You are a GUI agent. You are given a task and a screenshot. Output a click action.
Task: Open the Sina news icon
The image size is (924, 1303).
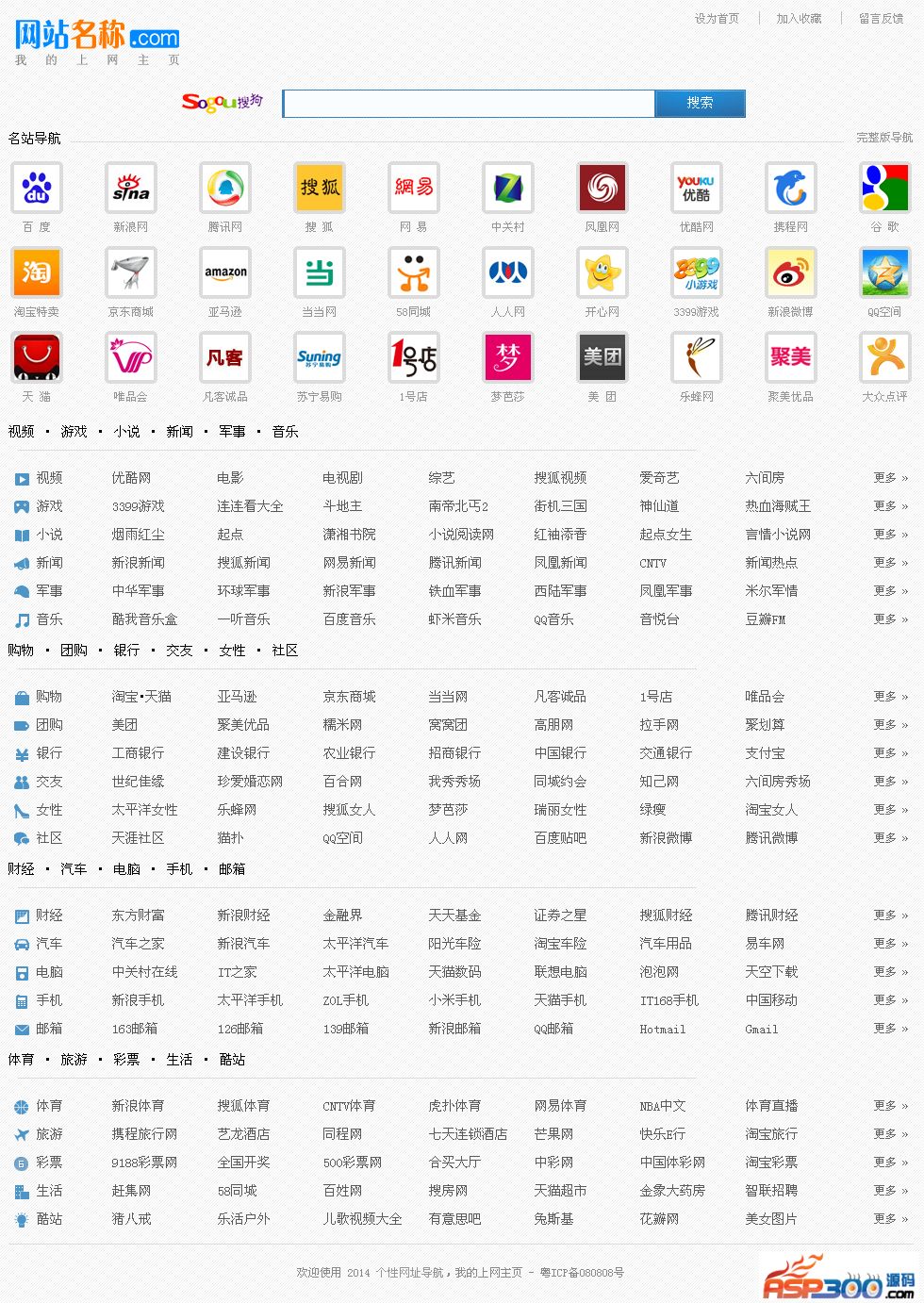click(x=131, y=188)
